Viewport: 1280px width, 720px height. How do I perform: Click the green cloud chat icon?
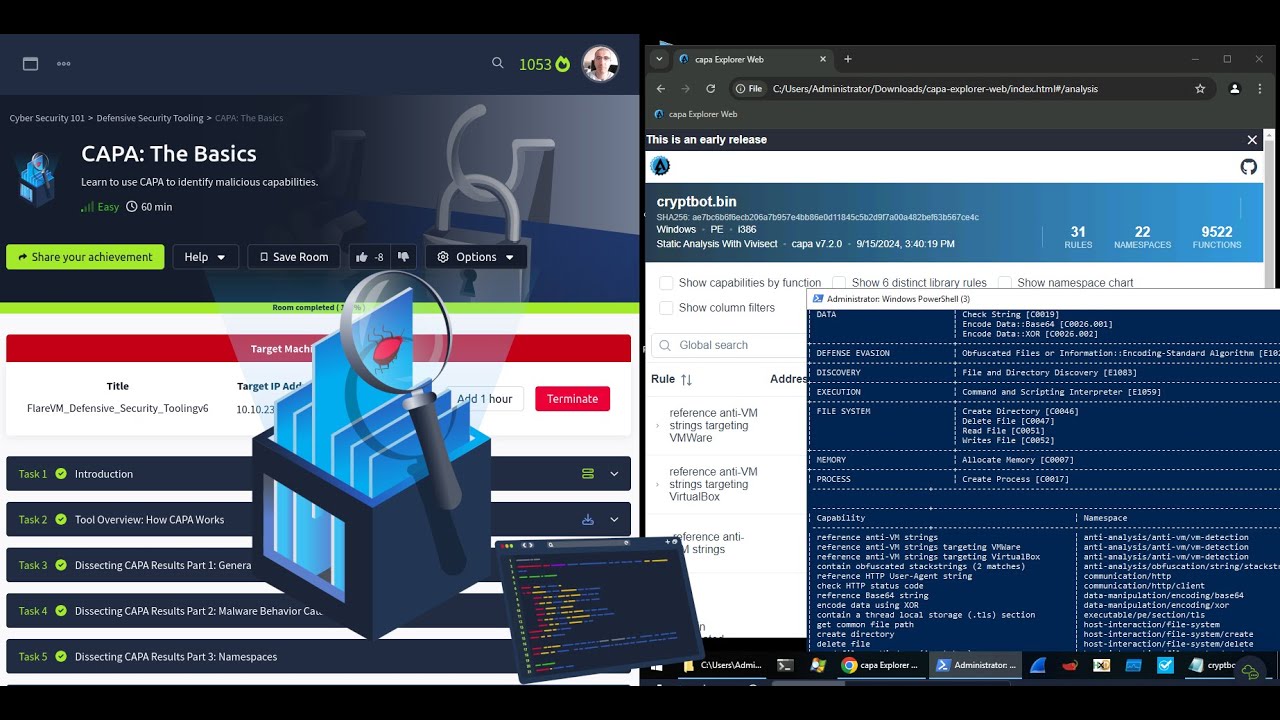[x=1250, y=673]
